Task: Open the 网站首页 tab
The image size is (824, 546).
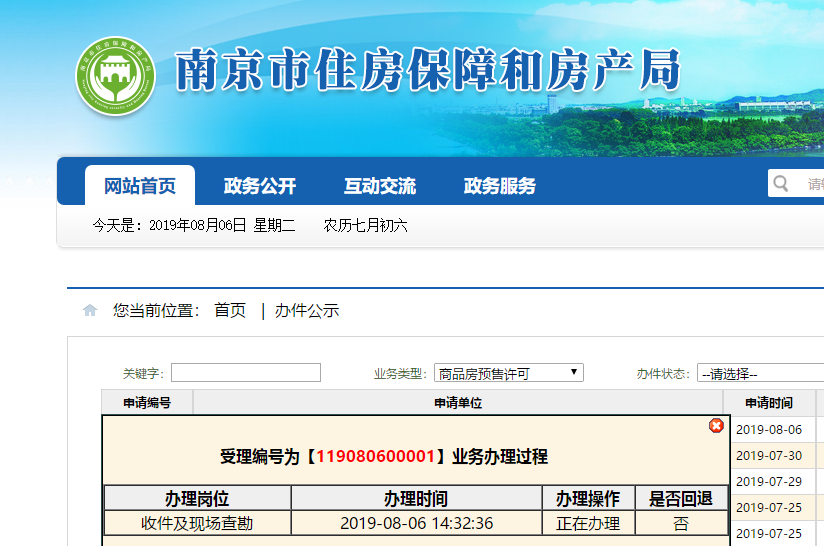Action: pos(140,186)
